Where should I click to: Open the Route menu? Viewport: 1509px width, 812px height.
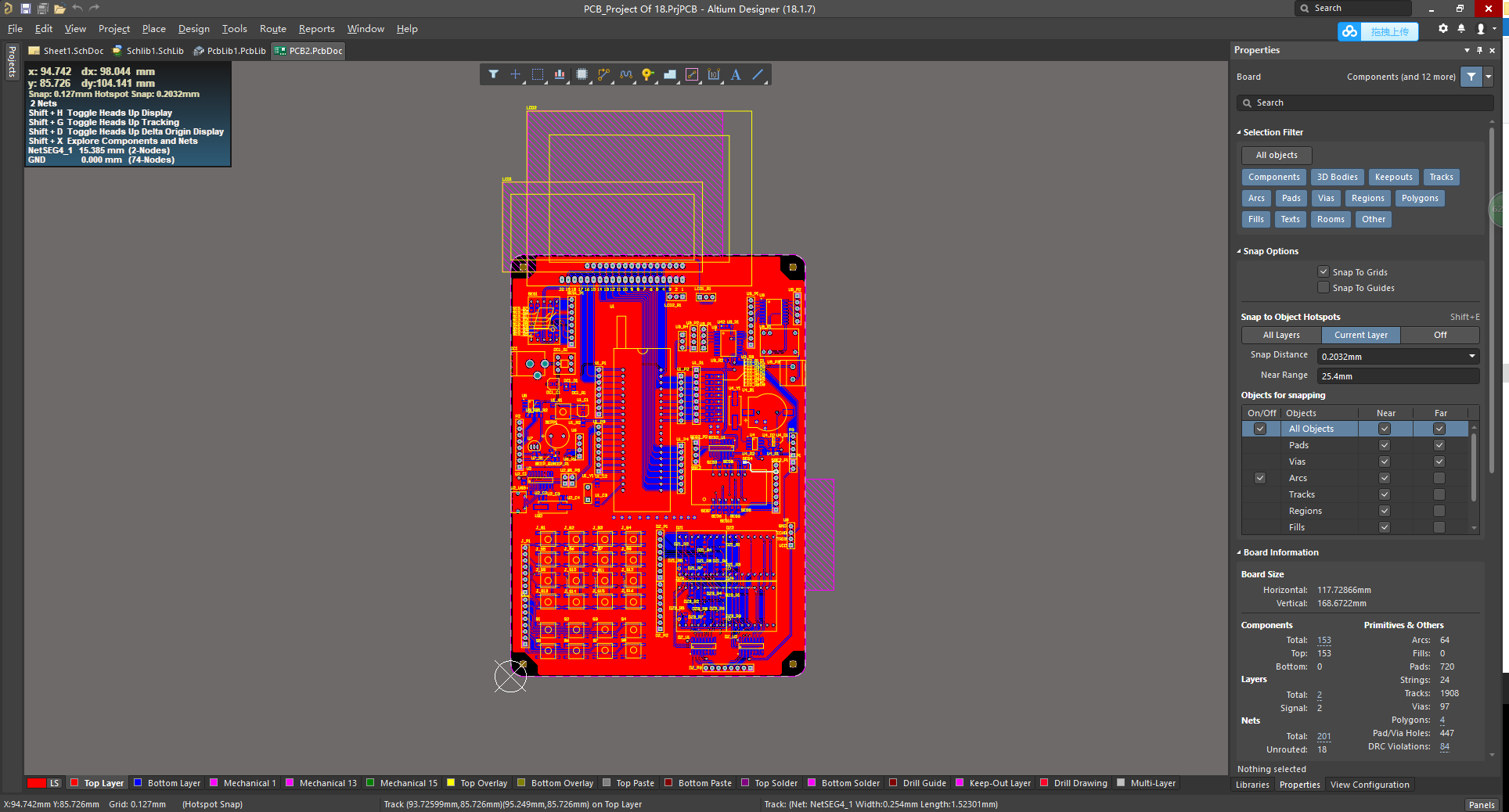[273, 29]
